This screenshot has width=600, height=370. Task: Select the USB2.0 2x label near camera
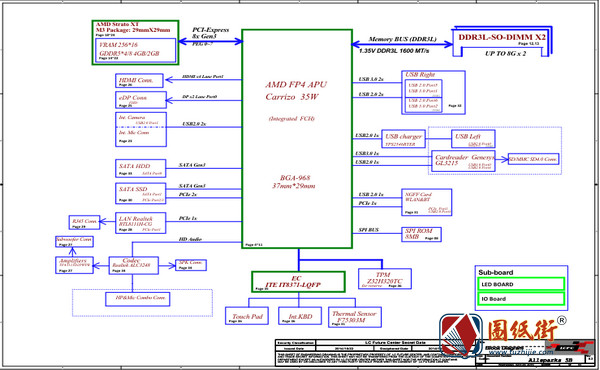[194, 124]
